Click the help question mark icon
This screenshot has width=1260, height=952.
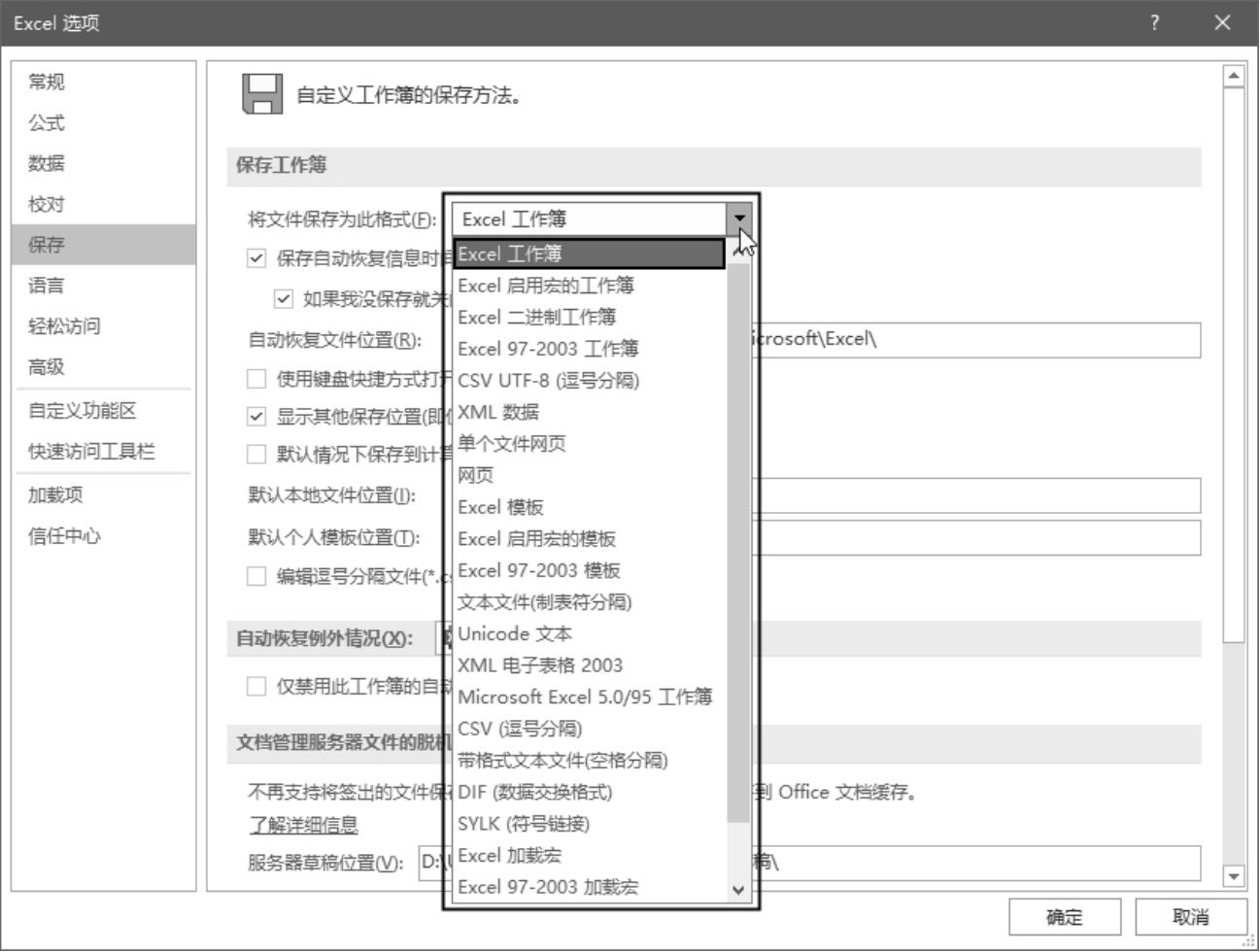click(x=1154, y=22)
